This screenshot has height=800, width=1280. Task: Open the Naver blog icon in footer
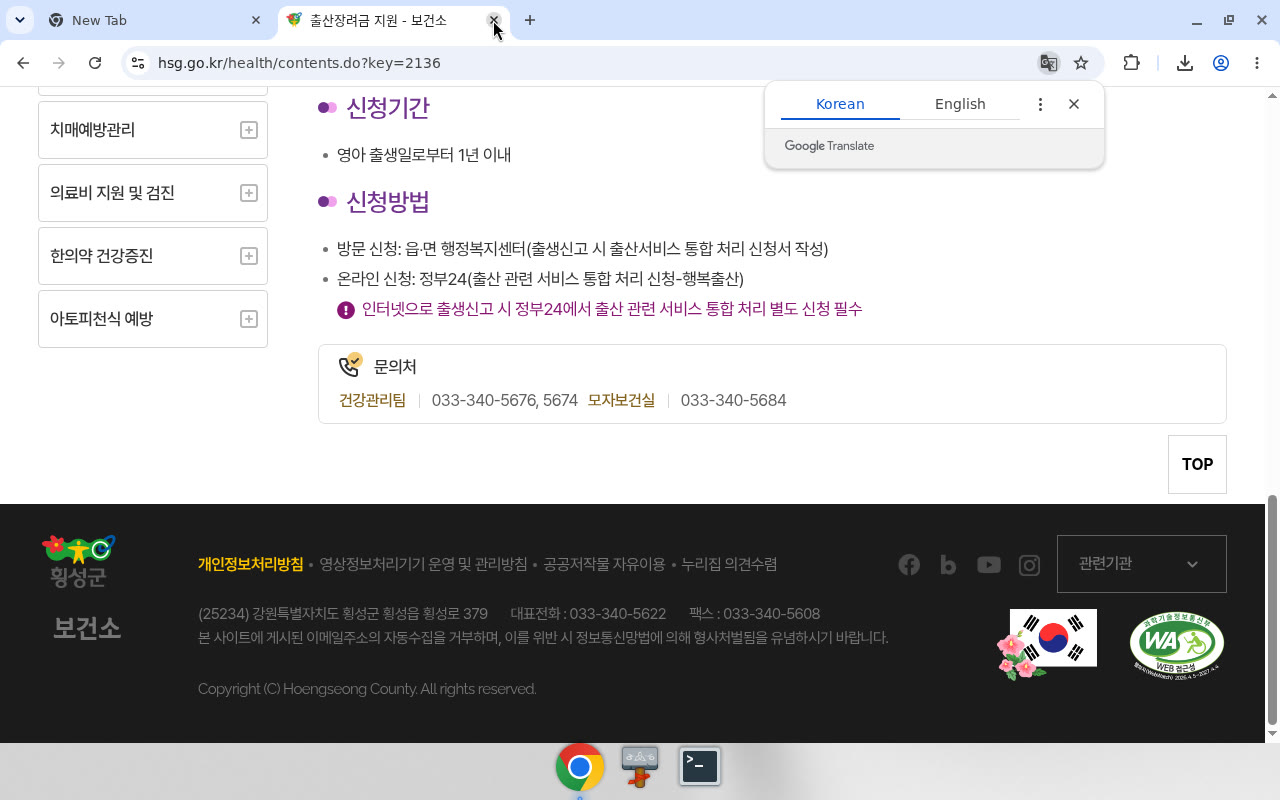click(948, 565)
